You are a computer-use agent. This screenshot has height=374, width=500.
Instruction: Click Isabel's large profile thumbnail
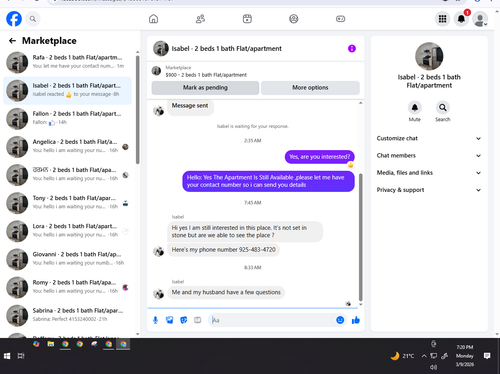point(429,56)
